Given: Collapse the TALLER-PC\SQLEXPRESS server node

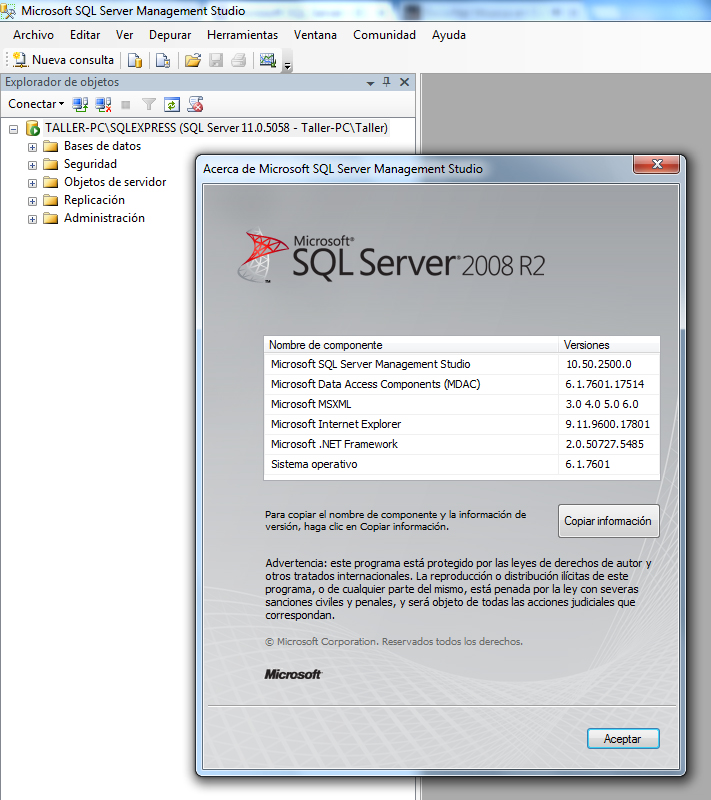Looking at the screenshot, I should click(x=14, y=129).
